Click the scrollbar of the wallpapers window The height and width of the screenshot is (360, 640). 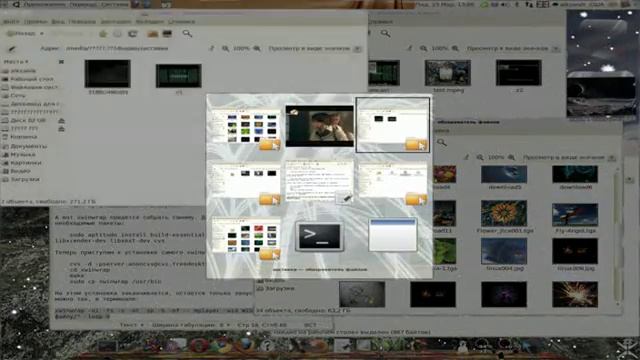pyautogui.click(x=618, y=237)
